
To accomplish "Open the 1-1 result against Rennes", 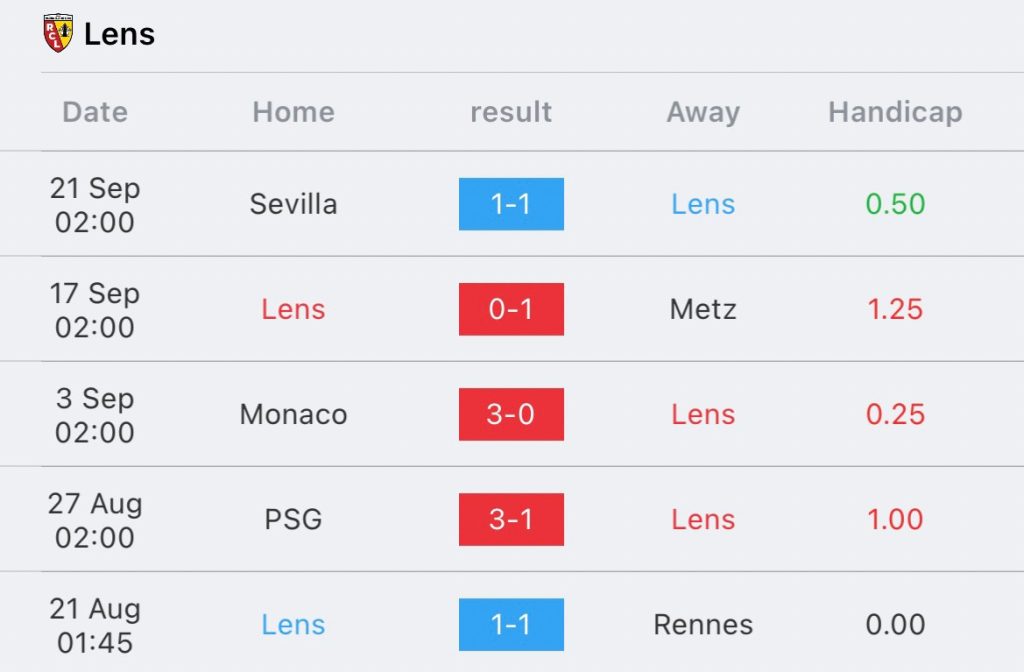I will coord(511,624).
